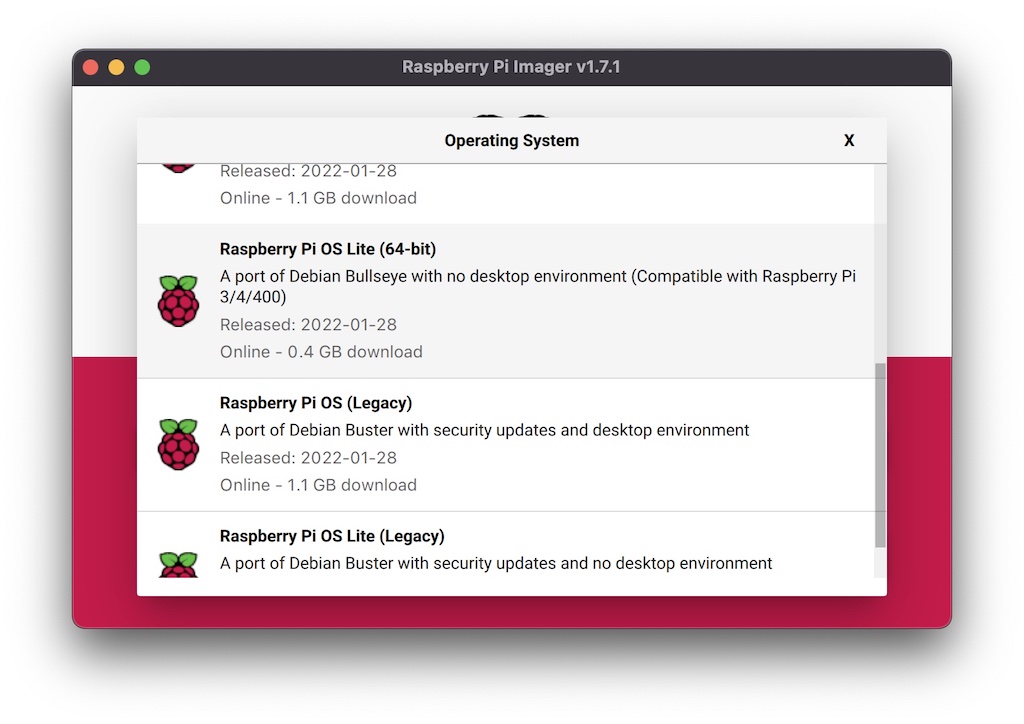Click Debian Buster security updates desktop description

(x=484, y=430)
